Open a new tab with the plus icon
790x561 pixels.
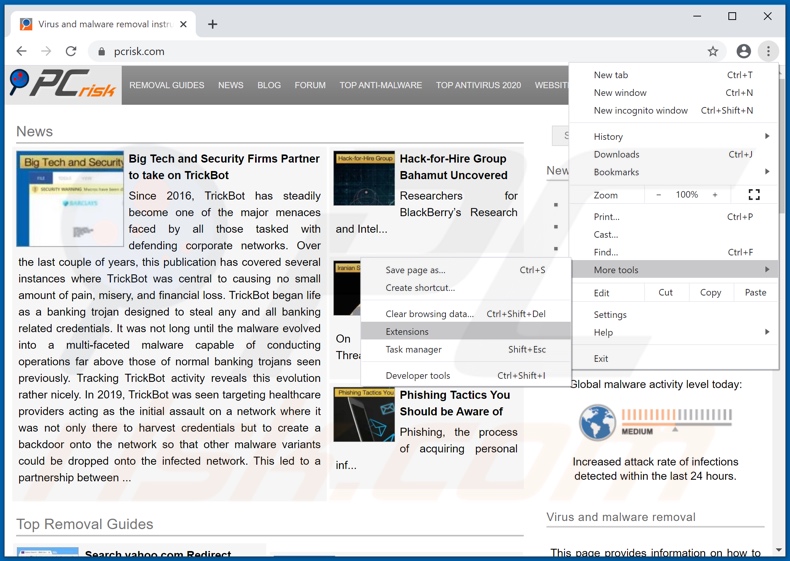coord(213,24)
